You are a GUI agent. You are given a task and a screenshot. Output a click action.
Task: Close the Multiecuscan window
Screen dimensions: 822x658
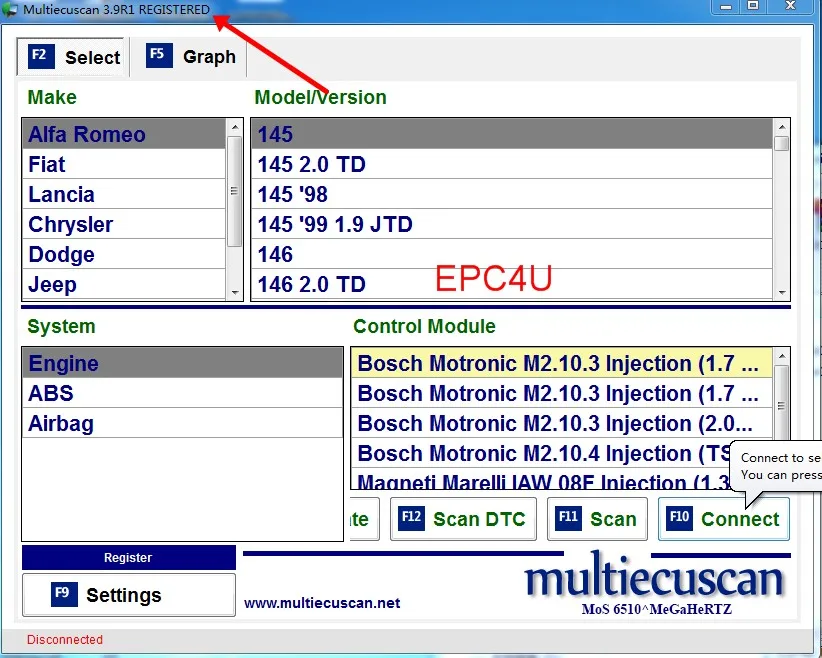(791, 6)
